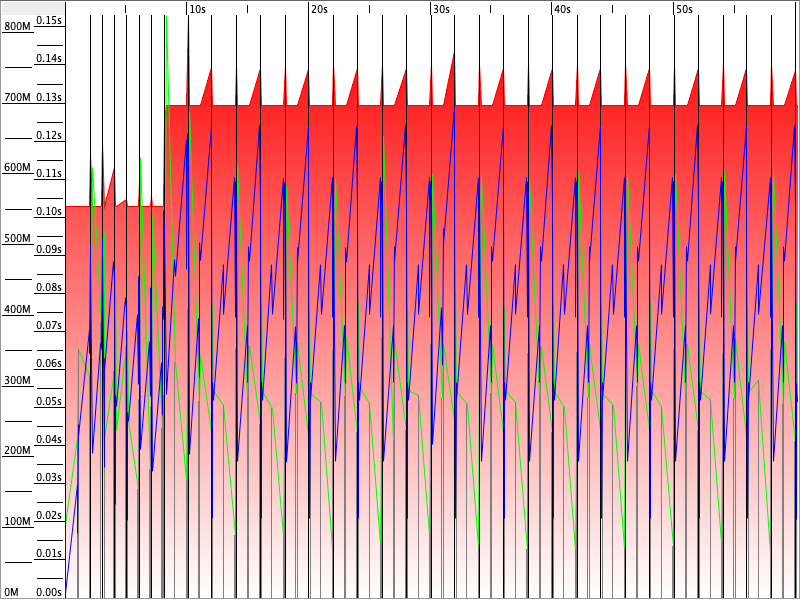Select the 20s mark on time axis

click(319, 9)
